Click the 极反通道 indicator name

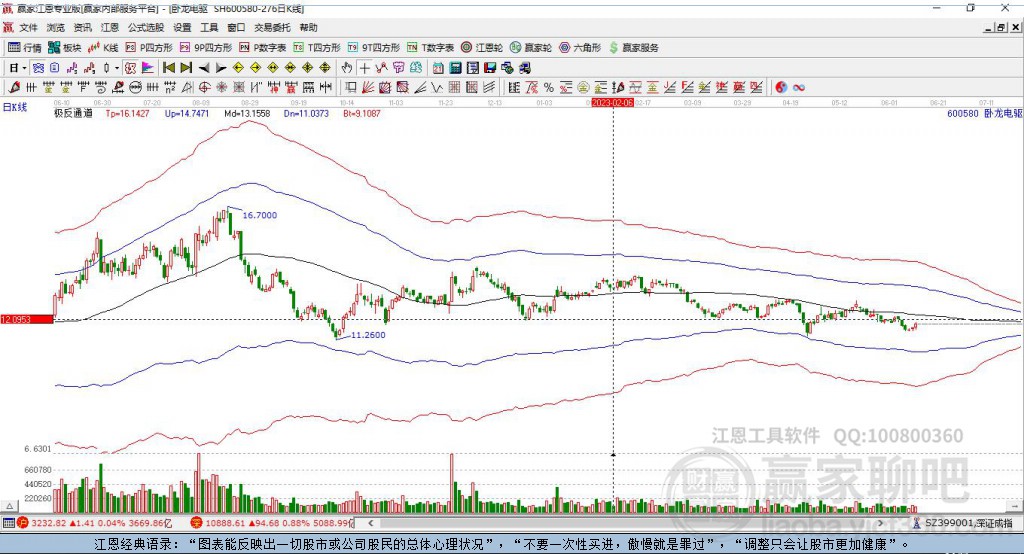(x=72, y=113)
